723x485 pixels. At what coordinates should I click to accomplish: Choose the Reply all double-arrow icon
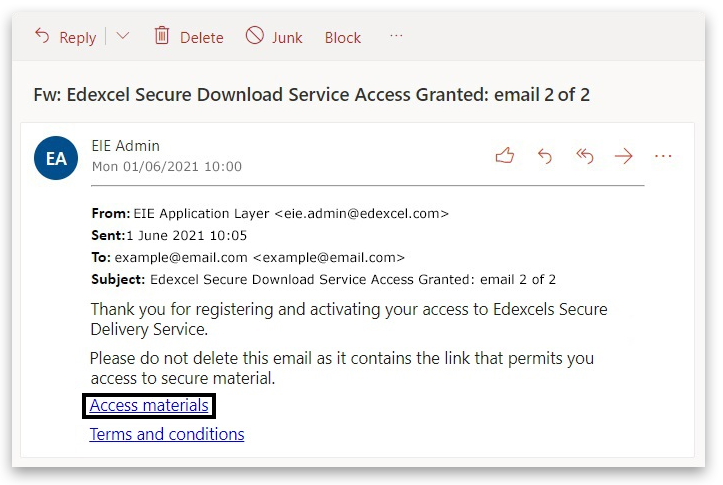585,155
